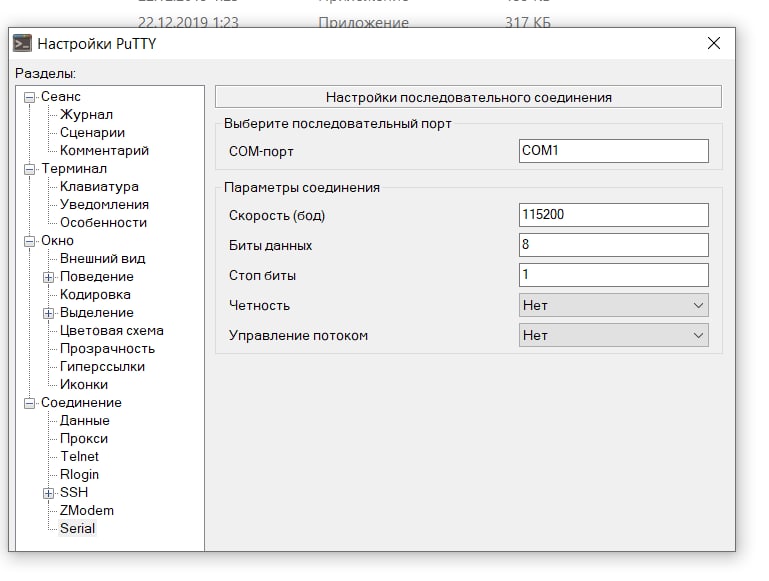Select Сценарии section in tree
The image size is (769, 581).
pos(92,133)
